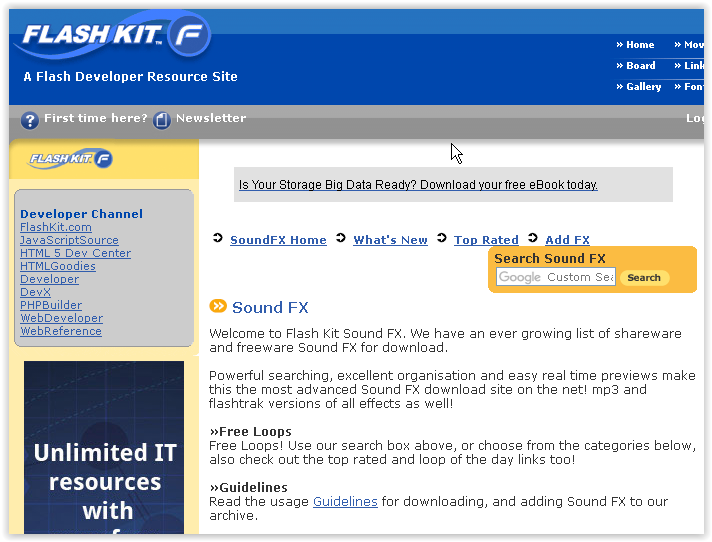Open the WebDeveloper link
The image size is (712, 542).
point(61,318)
